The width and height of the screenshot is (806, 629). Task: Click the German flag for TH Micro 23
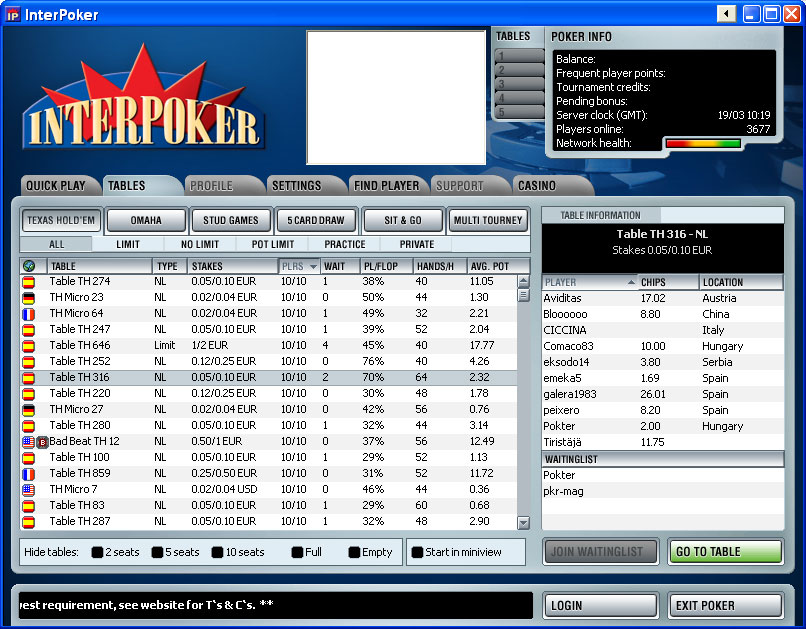point(29,298)
